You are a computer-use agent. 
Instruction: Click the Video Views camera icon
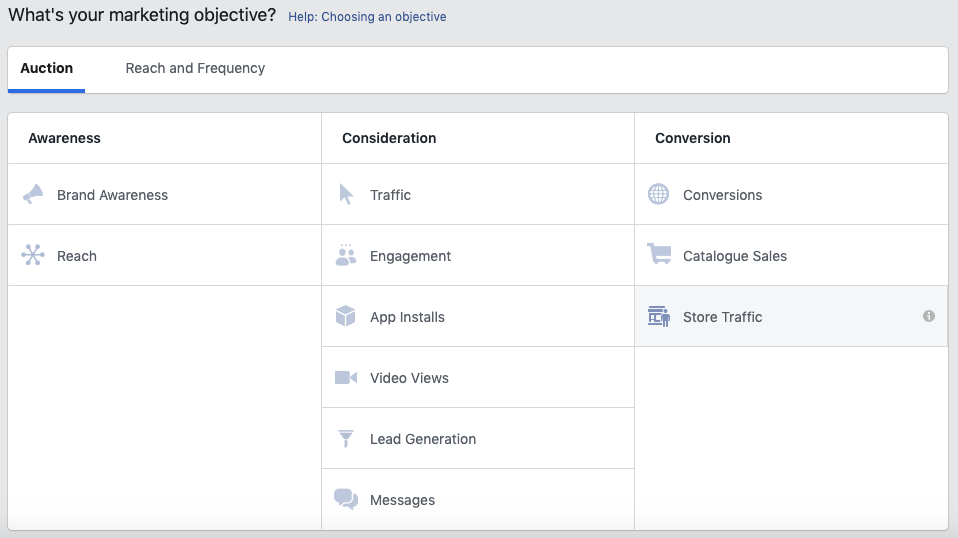346,377
